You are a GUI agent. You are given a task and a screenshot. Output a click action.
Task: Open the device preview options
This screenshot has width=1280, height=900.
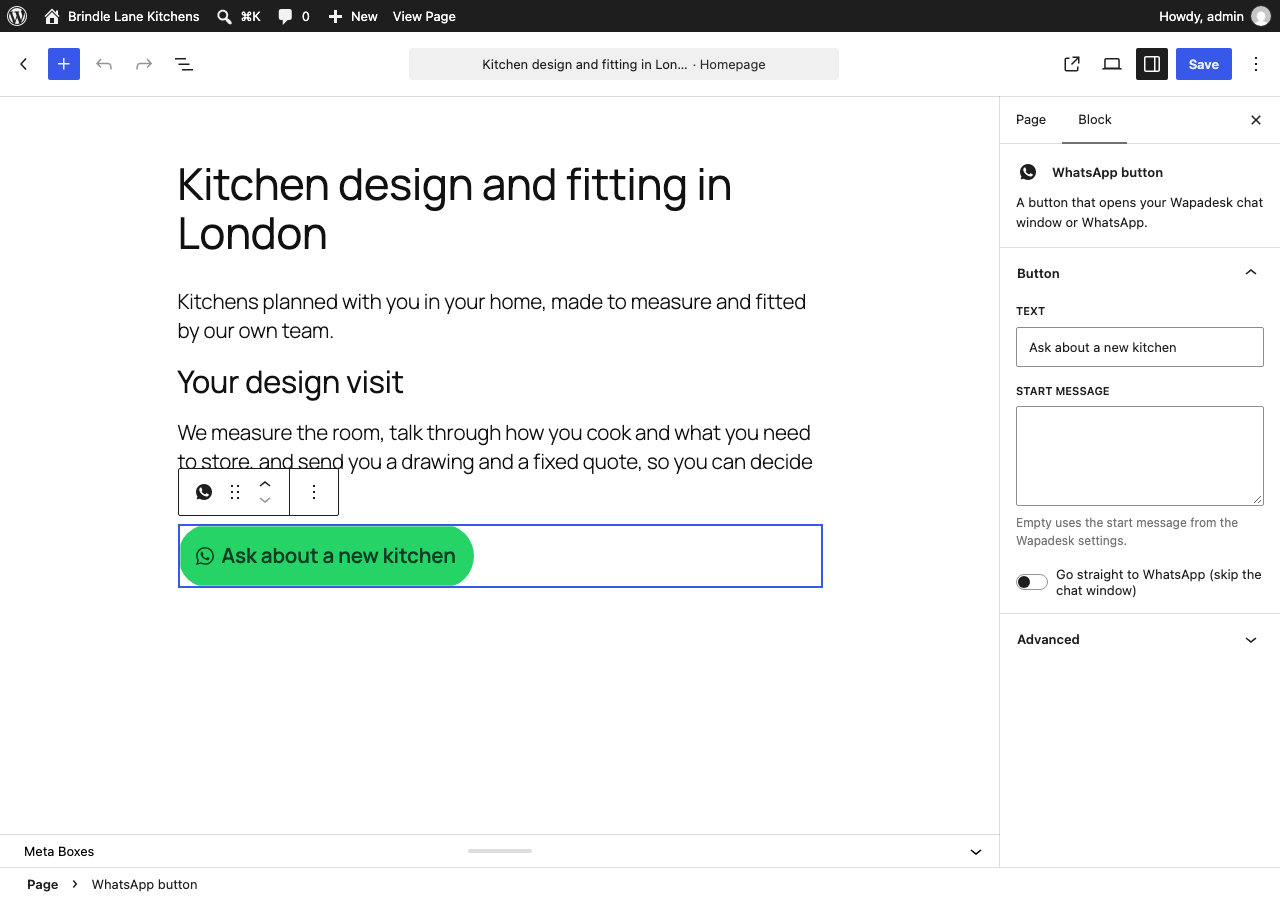1112,64
